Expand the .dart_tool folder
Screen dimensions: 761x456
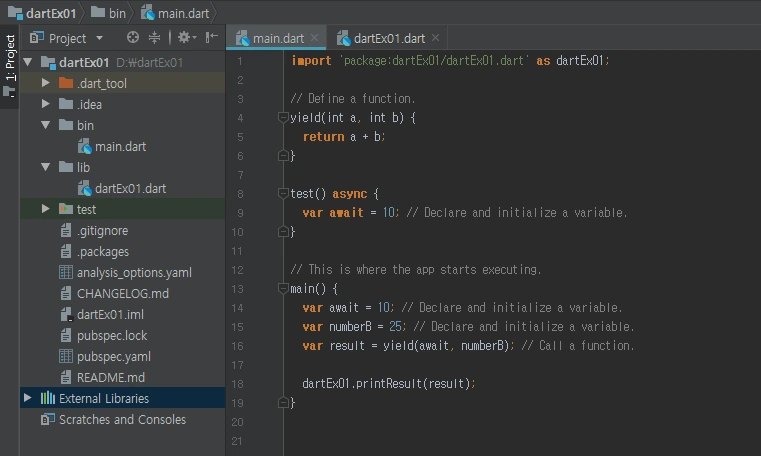46,83
